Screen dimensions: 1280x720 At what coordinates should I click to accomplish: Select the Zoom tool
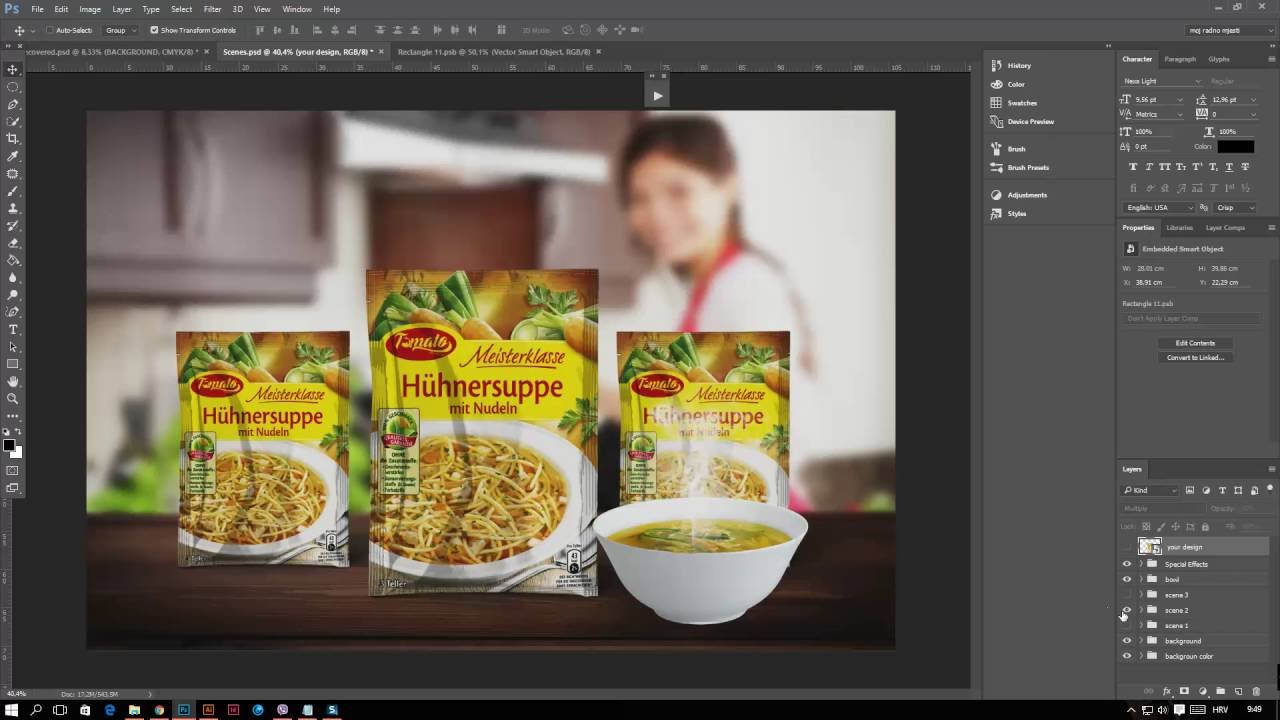[x=13, y=398]
